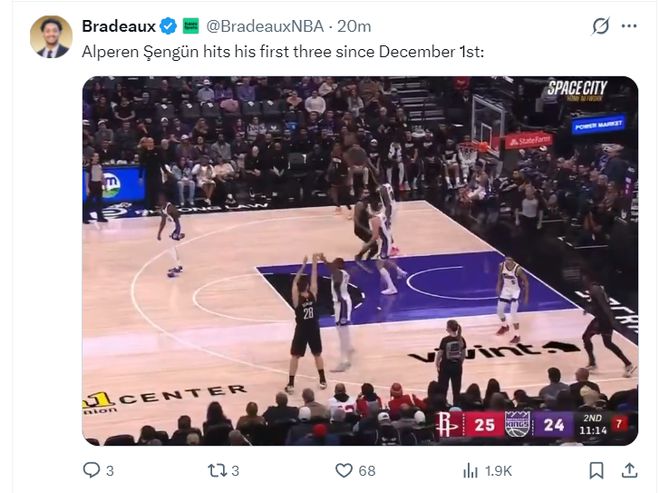The height and width of the screenshot is (493, 660).
Task: Like the tweet with the heart icon
Action: (343, 470)
